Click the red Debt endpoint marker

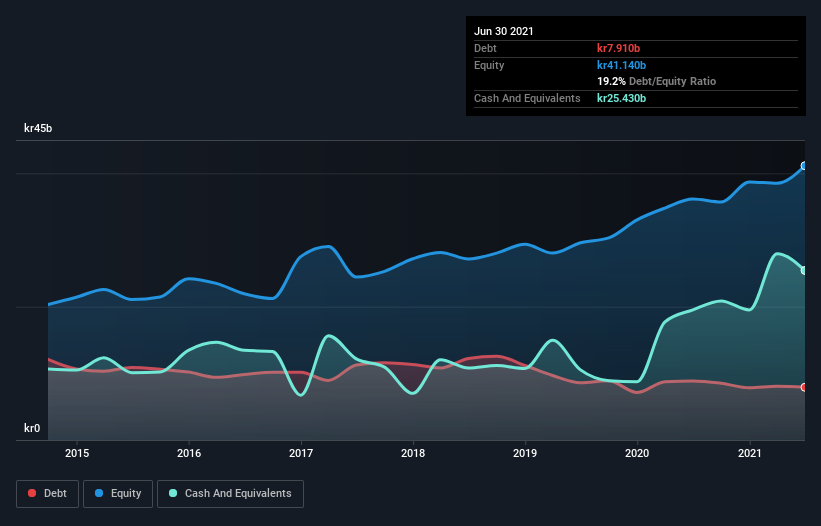point(804,387)
